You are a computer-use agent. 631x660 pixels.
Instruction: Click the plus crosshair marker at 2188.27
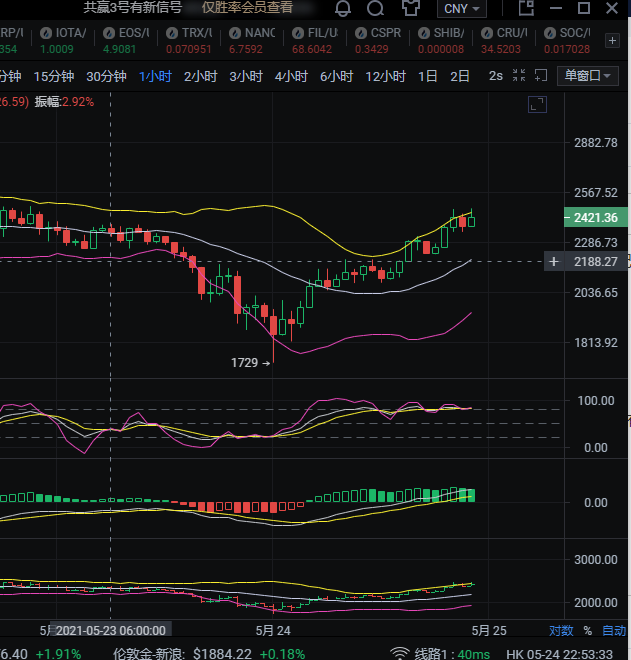554,262
